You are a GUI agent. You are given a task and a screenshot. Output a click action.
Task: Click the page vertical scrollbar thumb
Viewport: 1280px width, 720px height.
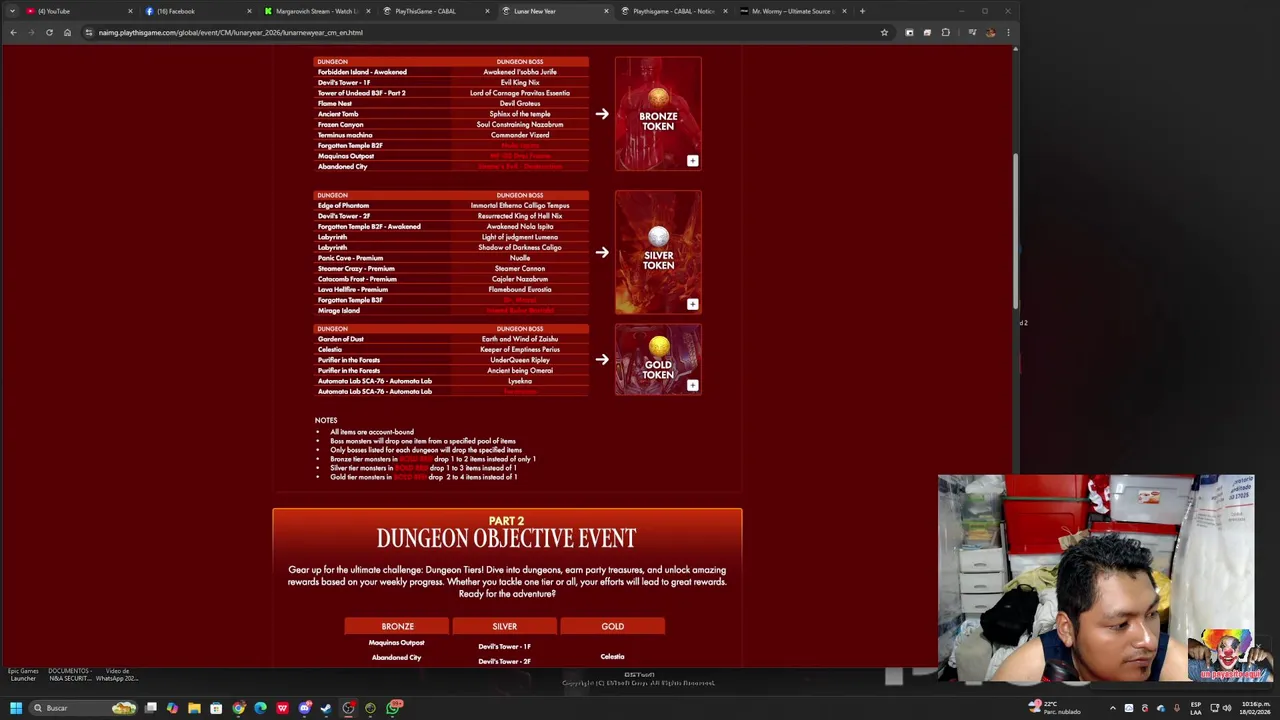click(1015, 230)
